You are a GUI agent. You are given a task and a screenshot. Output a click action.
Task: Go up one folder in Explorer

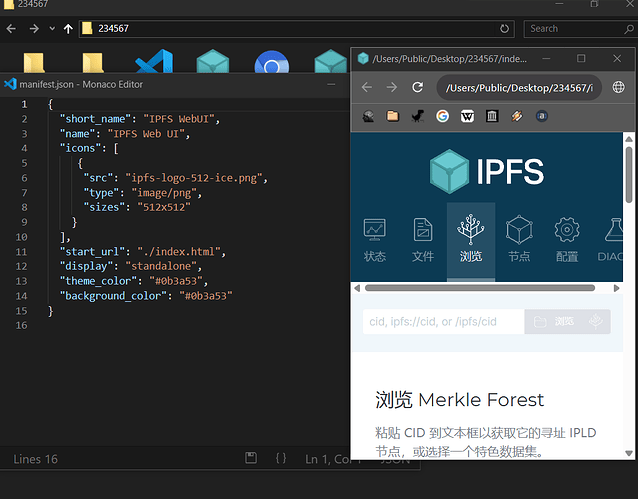(x=68, y=28)
